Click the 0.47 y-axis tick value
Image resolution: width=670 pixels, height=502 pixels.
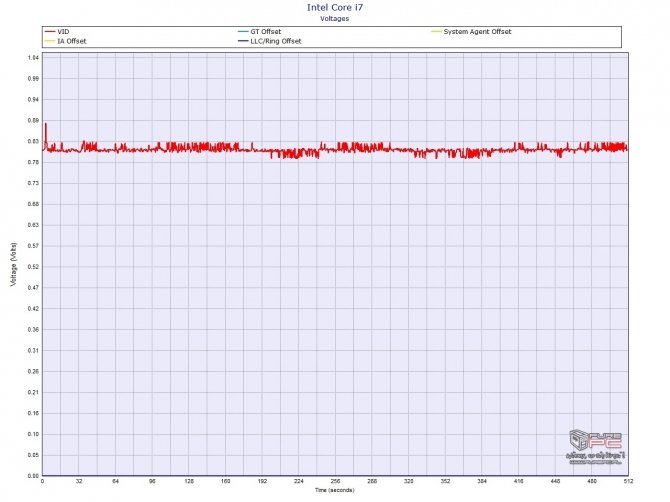(33, 288)
